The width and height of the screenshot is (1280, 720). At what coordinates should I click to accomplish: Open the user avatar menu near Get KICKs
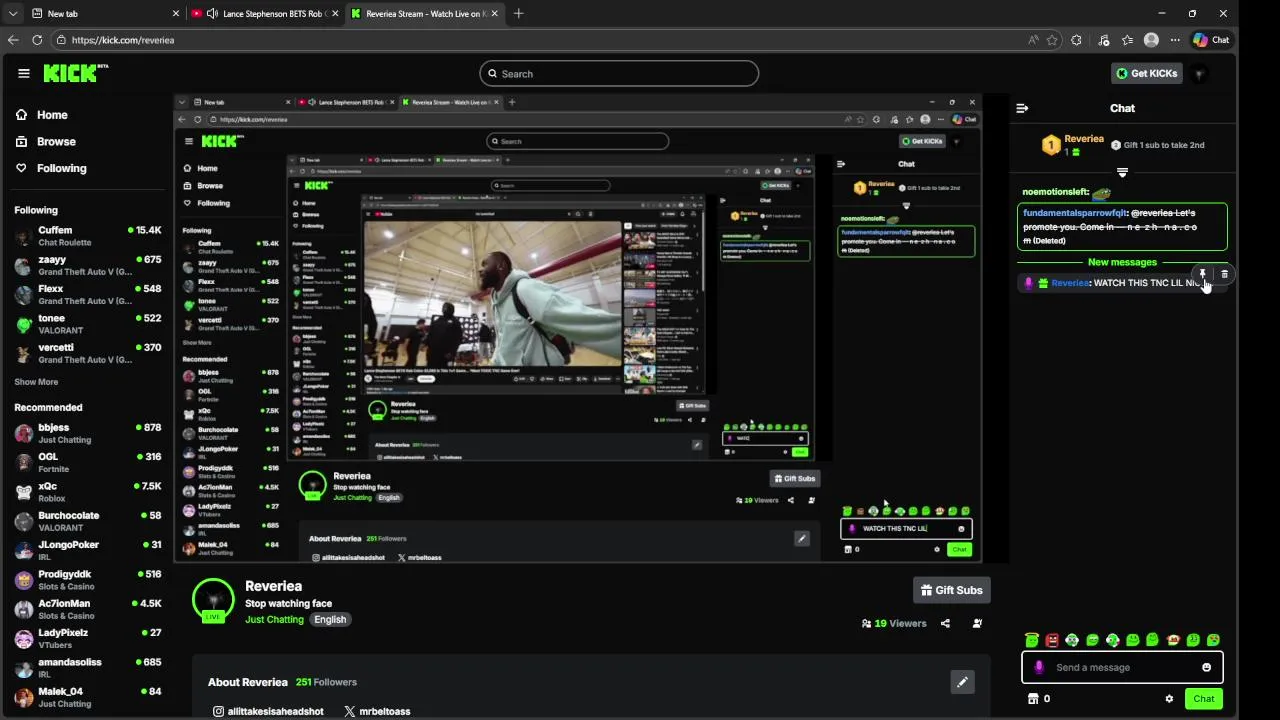[1200, 73]
